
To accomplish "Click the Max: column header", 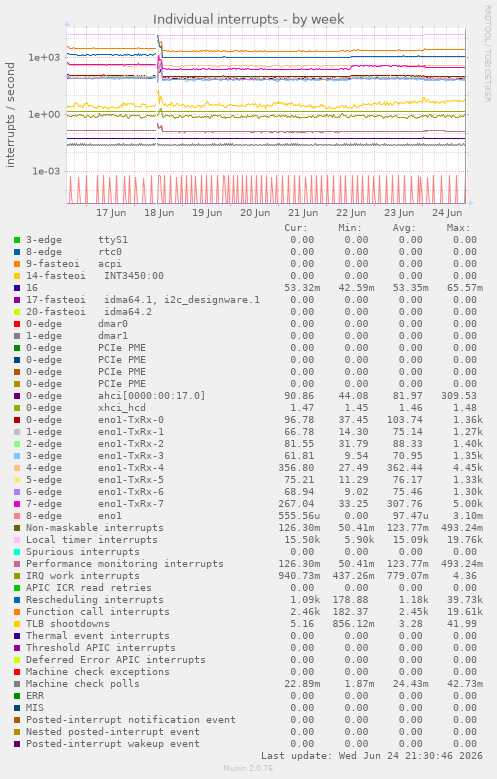I will 458,228.
